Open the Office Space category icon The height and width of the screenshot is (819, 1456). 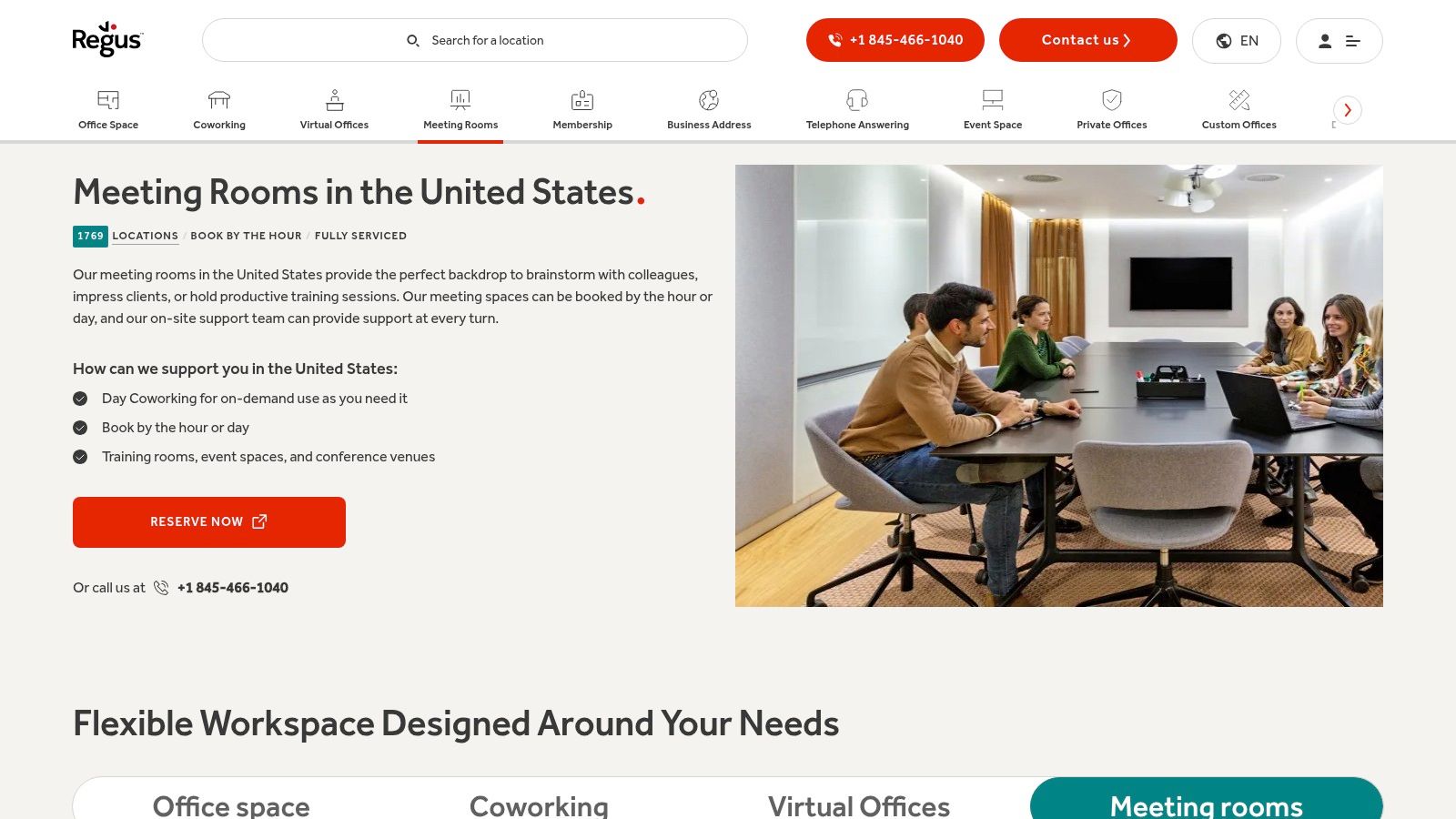click(108, 100)
